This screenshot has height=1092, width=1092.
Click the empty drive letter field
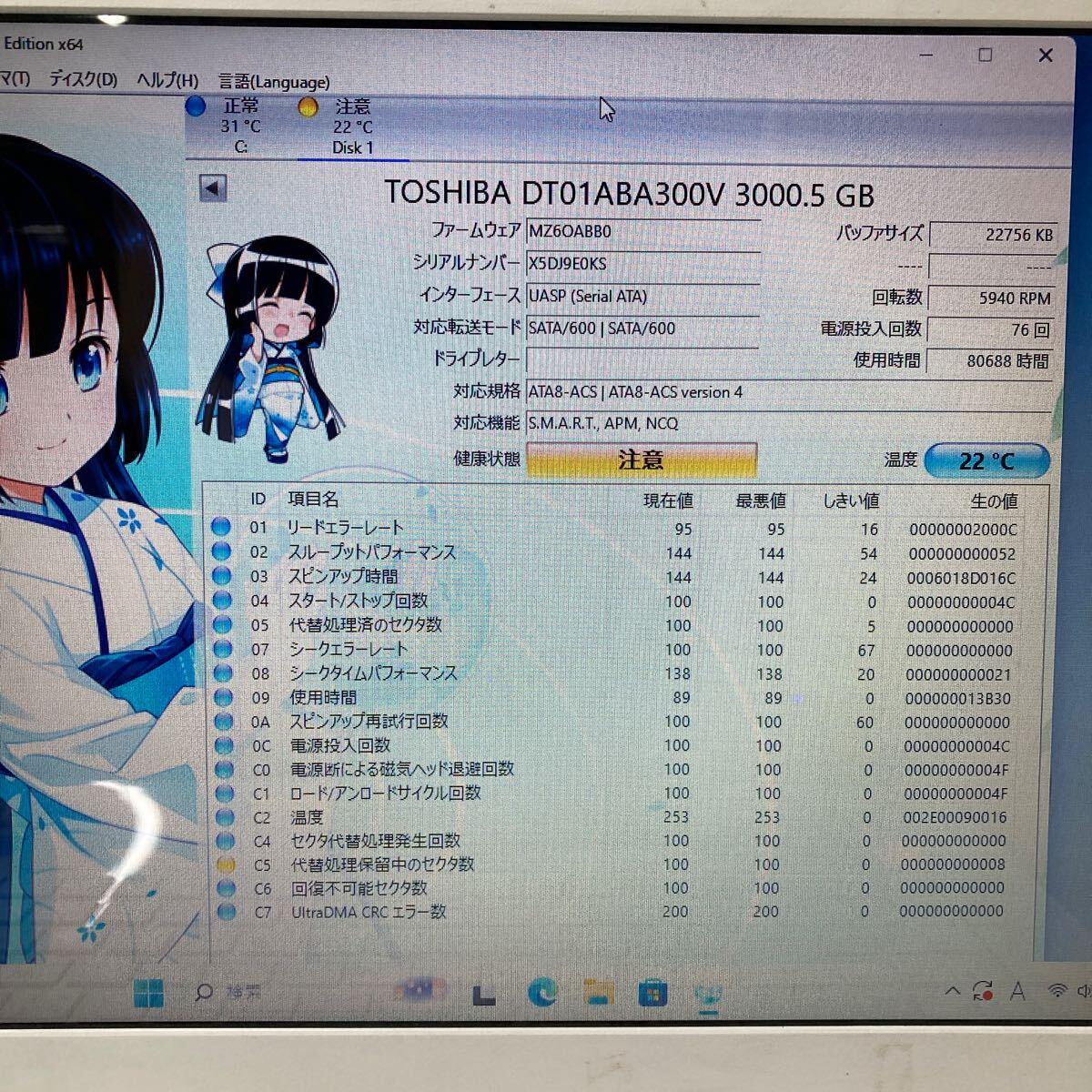click(643, 359)
